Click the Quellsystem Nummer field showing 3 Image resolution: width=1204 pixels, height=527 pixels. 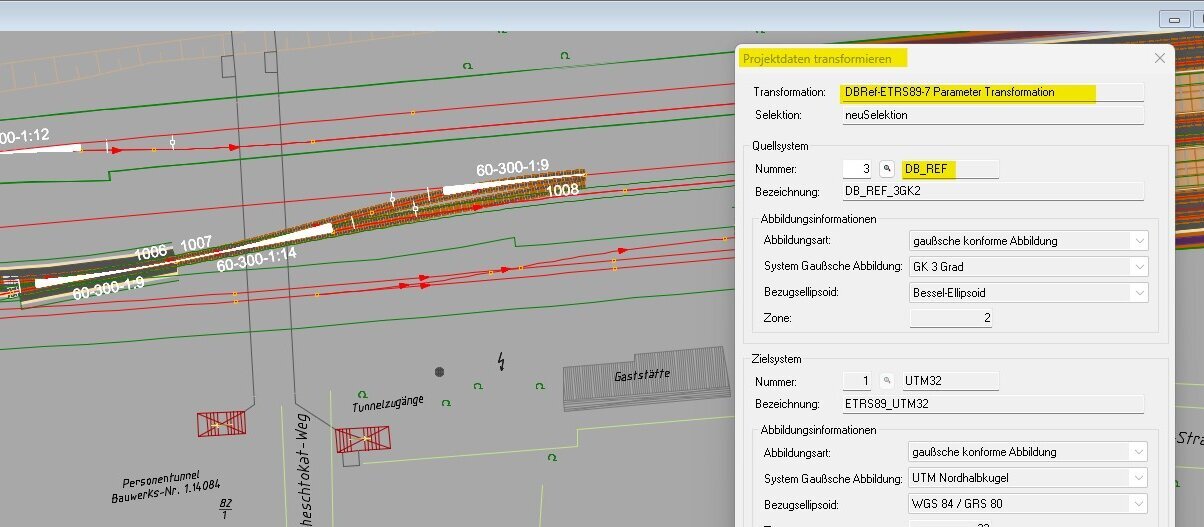point(858,169)
